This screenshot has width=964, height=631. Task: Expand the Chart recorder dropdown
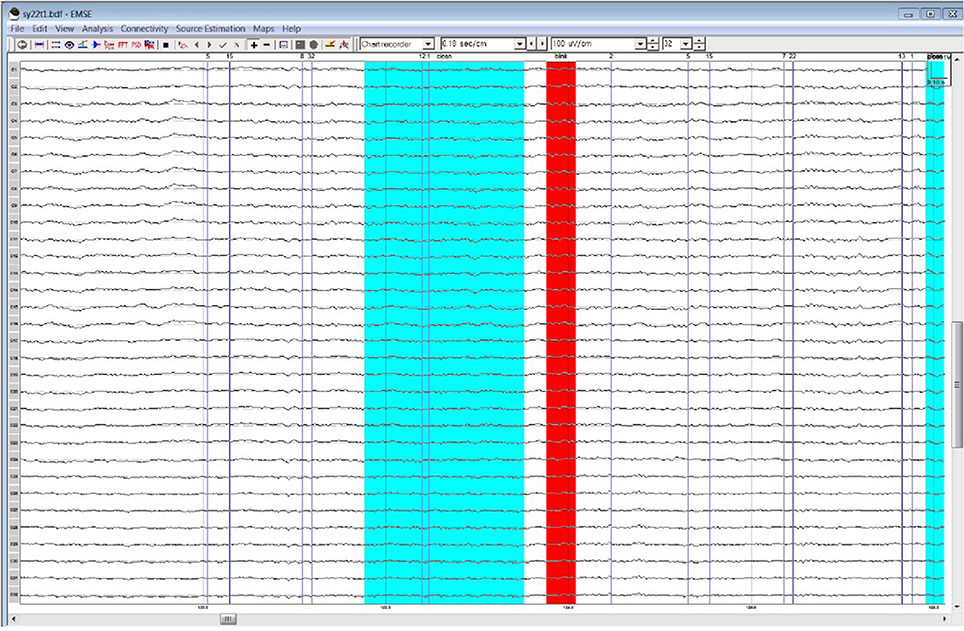(429, 44)
